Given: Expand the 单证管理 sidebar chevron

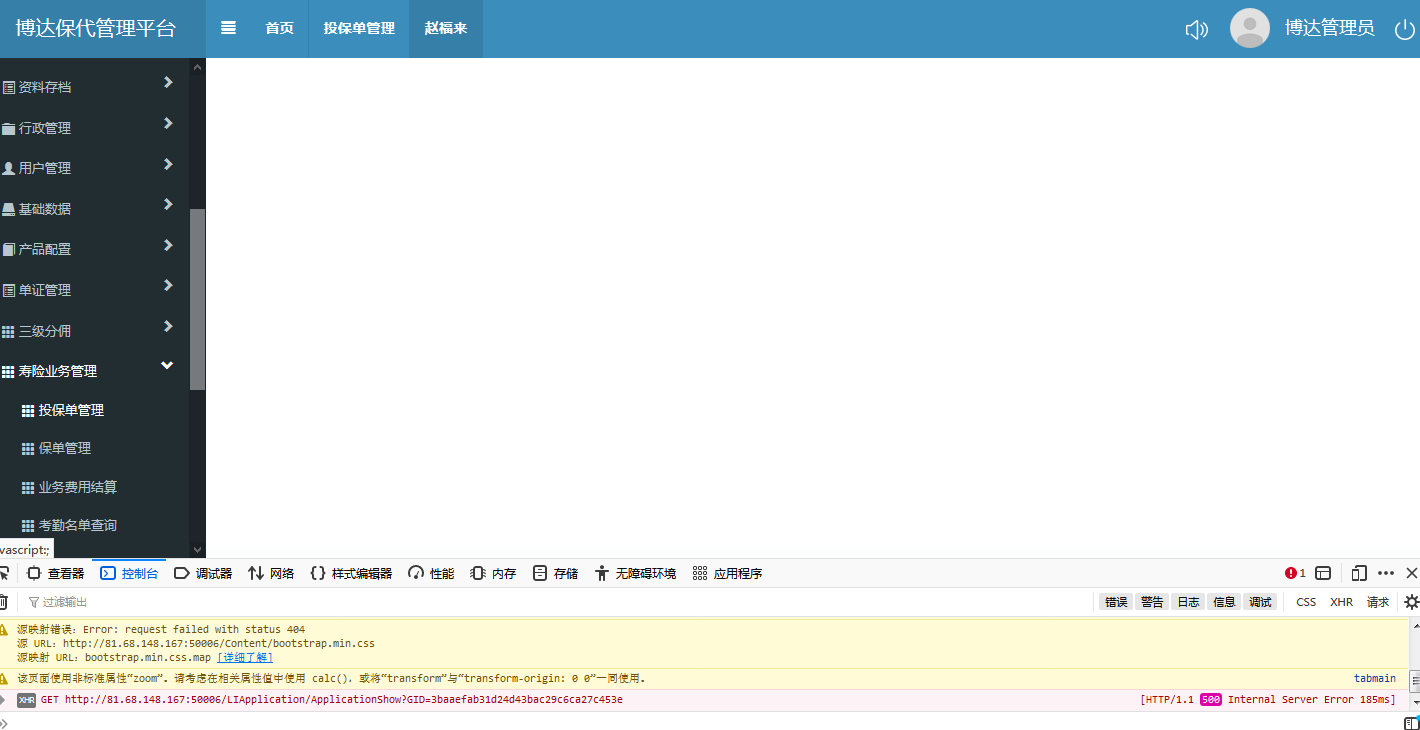Looking at the screenshot, I should (x=168, y=285).
